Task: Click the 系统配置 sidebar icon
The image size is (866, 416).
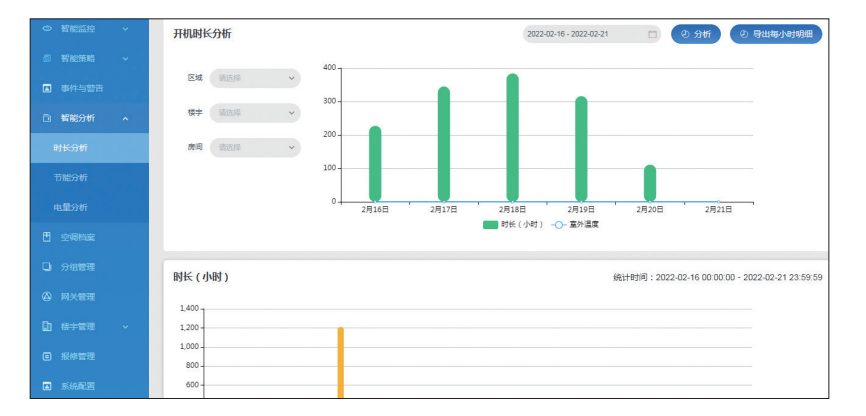Action: [47, 386]
